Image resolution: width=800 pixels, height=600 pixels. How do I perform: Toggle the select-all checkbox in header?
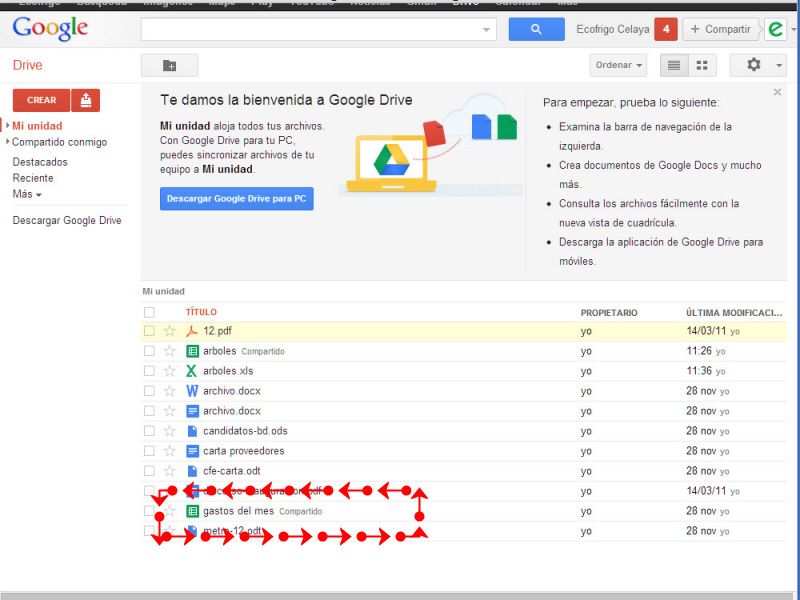(x=149, y=312)
